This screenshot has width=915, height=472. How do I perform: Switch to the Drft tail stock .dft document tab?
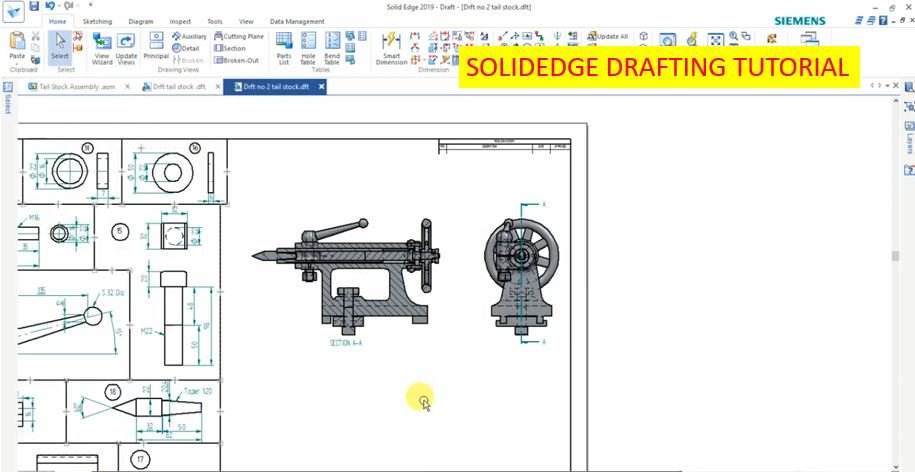click(178, 87)
